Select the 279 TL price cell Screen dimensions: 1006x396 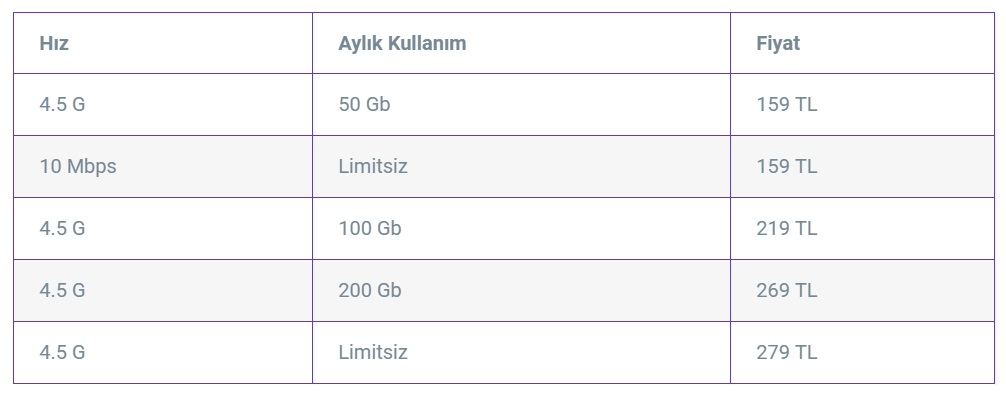pos(862,352)
